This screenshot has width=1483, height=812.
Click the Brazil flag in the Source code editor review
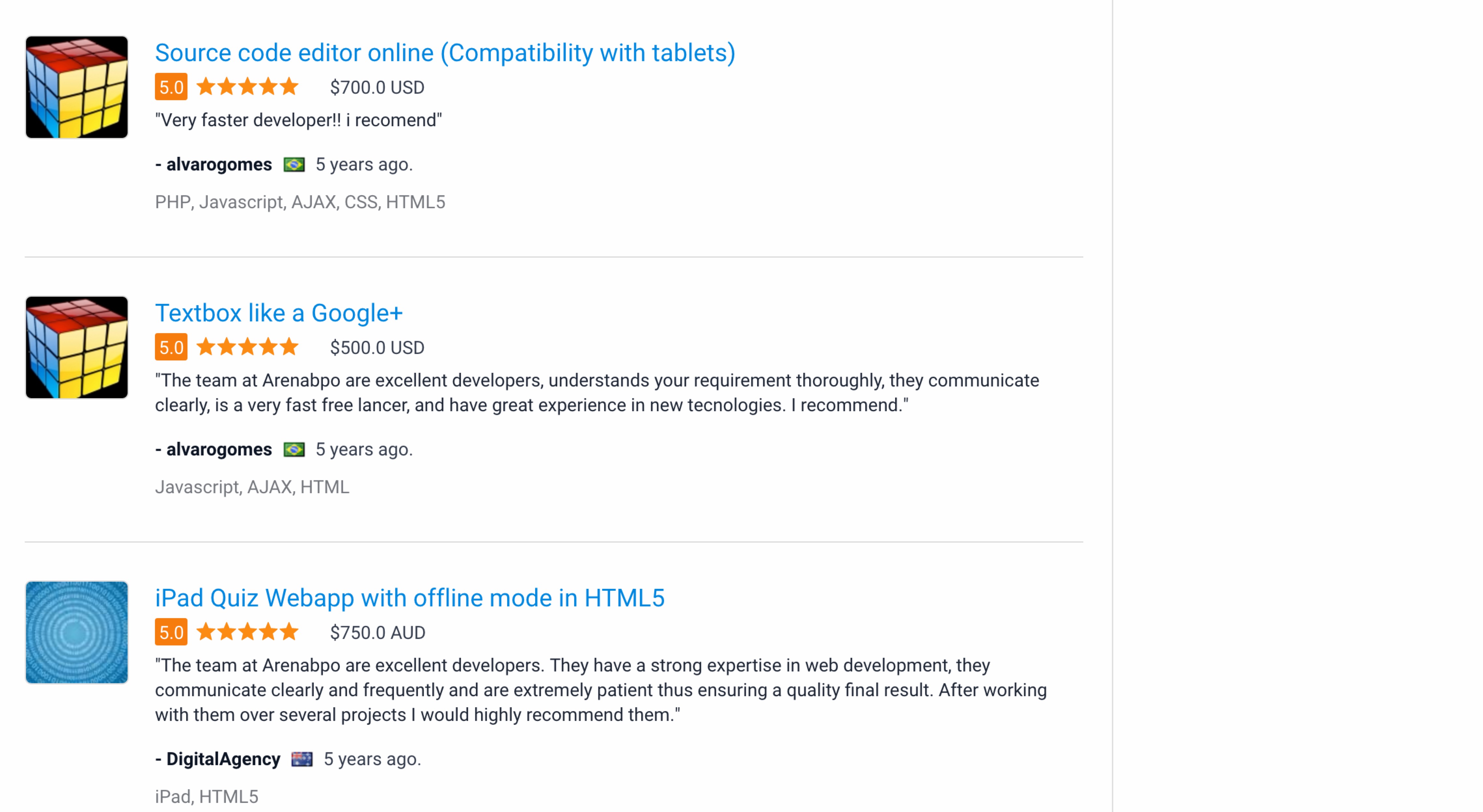294,165
